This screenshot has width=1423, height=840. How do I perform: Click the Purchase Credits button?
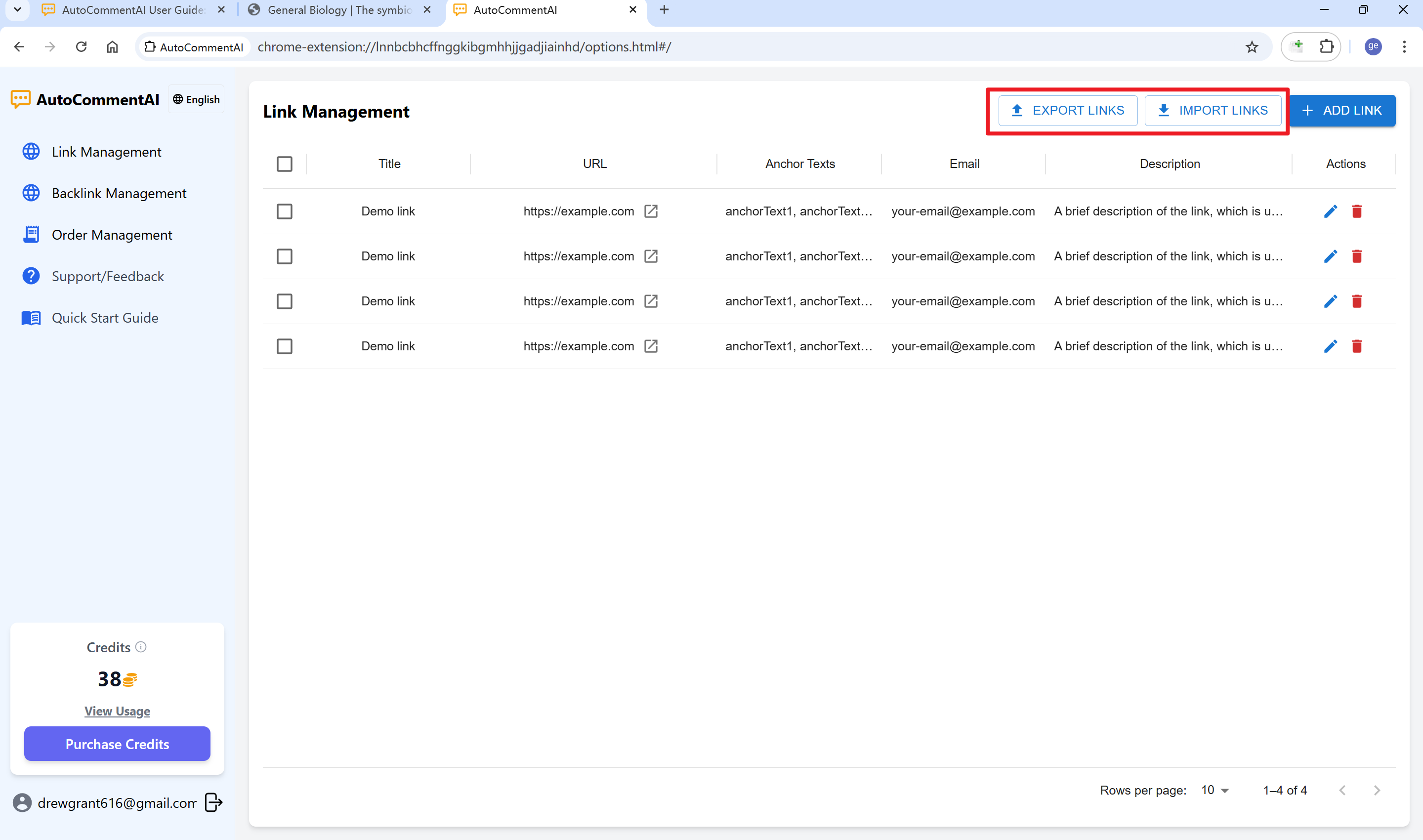pos(117,744)
